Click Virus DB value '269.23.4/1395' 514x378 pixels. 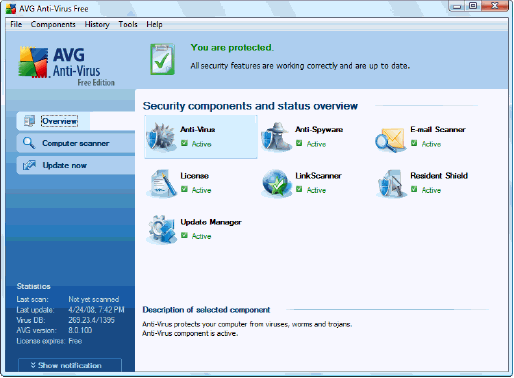pyautogui.click(x=92, y=320)
